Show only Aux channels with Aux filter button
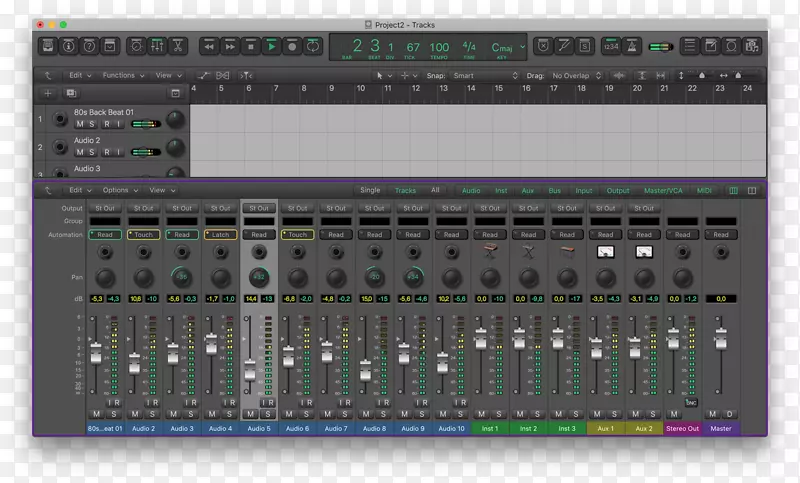The width and height of the screenshot is (800, 483). coord(527,190)
